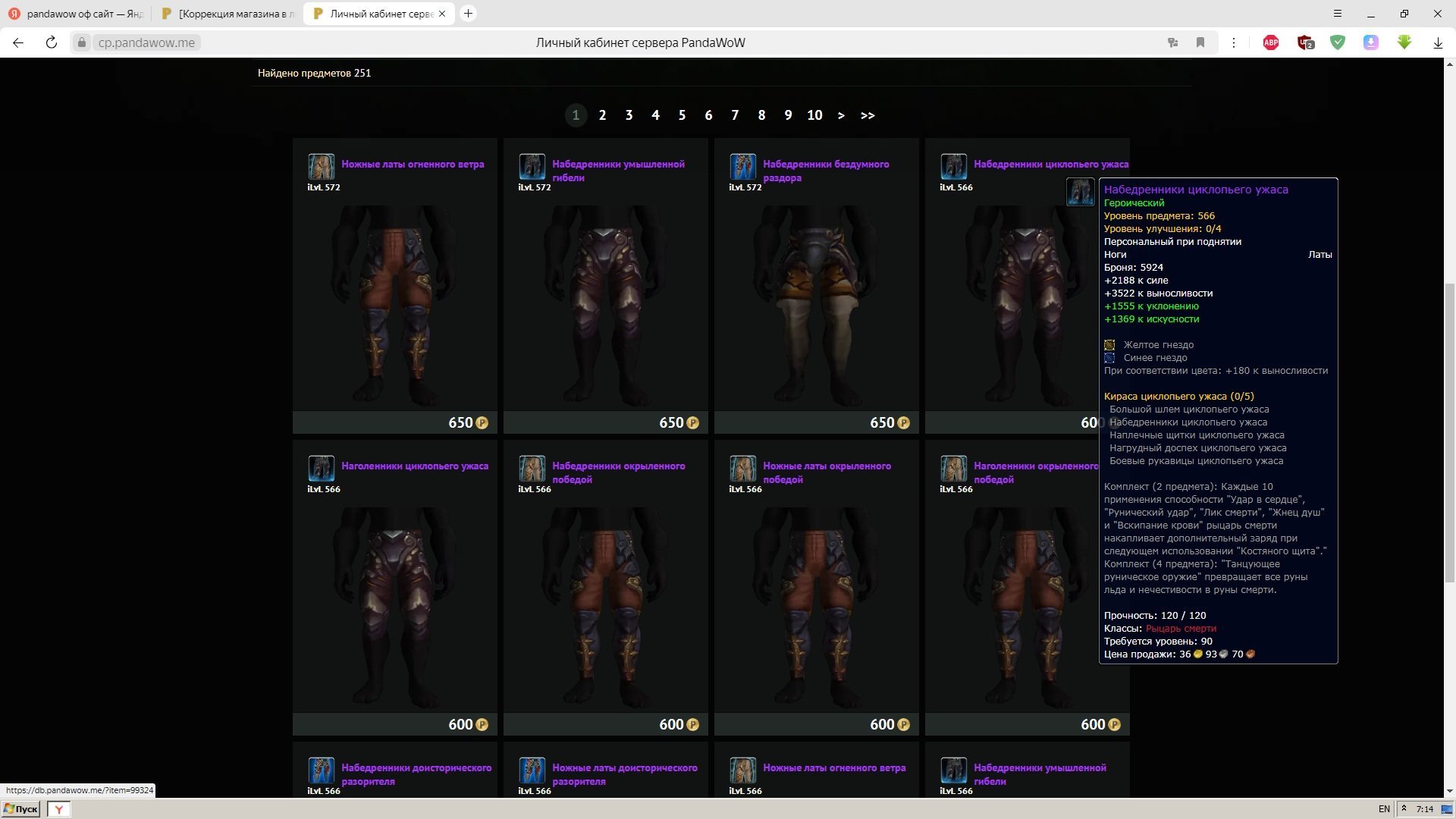
Task: Click the green shield protection extension
Action: pos(1338,42)
